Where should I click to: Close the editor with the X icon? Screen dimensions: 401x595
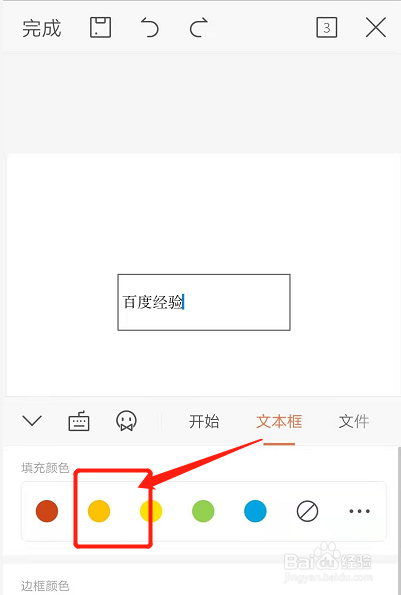[376, 28]
